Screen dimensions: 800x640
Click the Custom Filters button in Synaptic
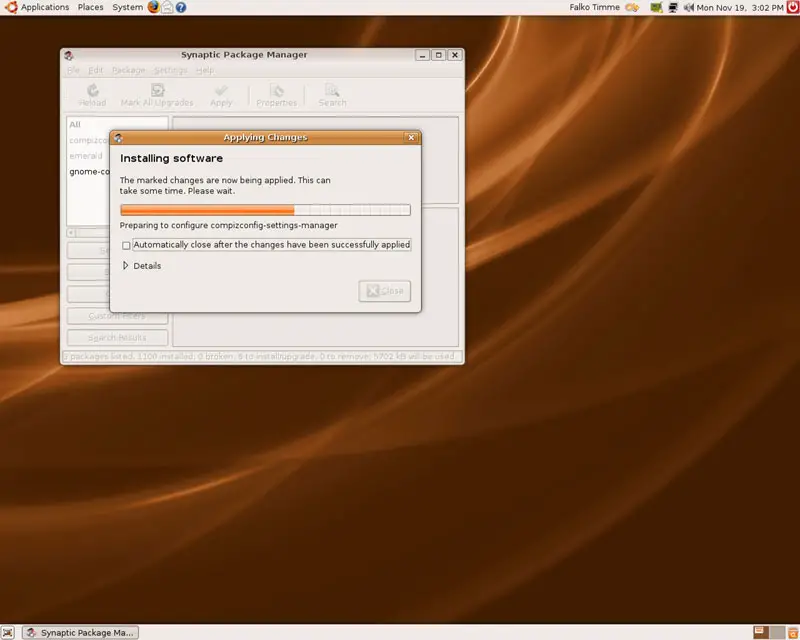[117, 316]
